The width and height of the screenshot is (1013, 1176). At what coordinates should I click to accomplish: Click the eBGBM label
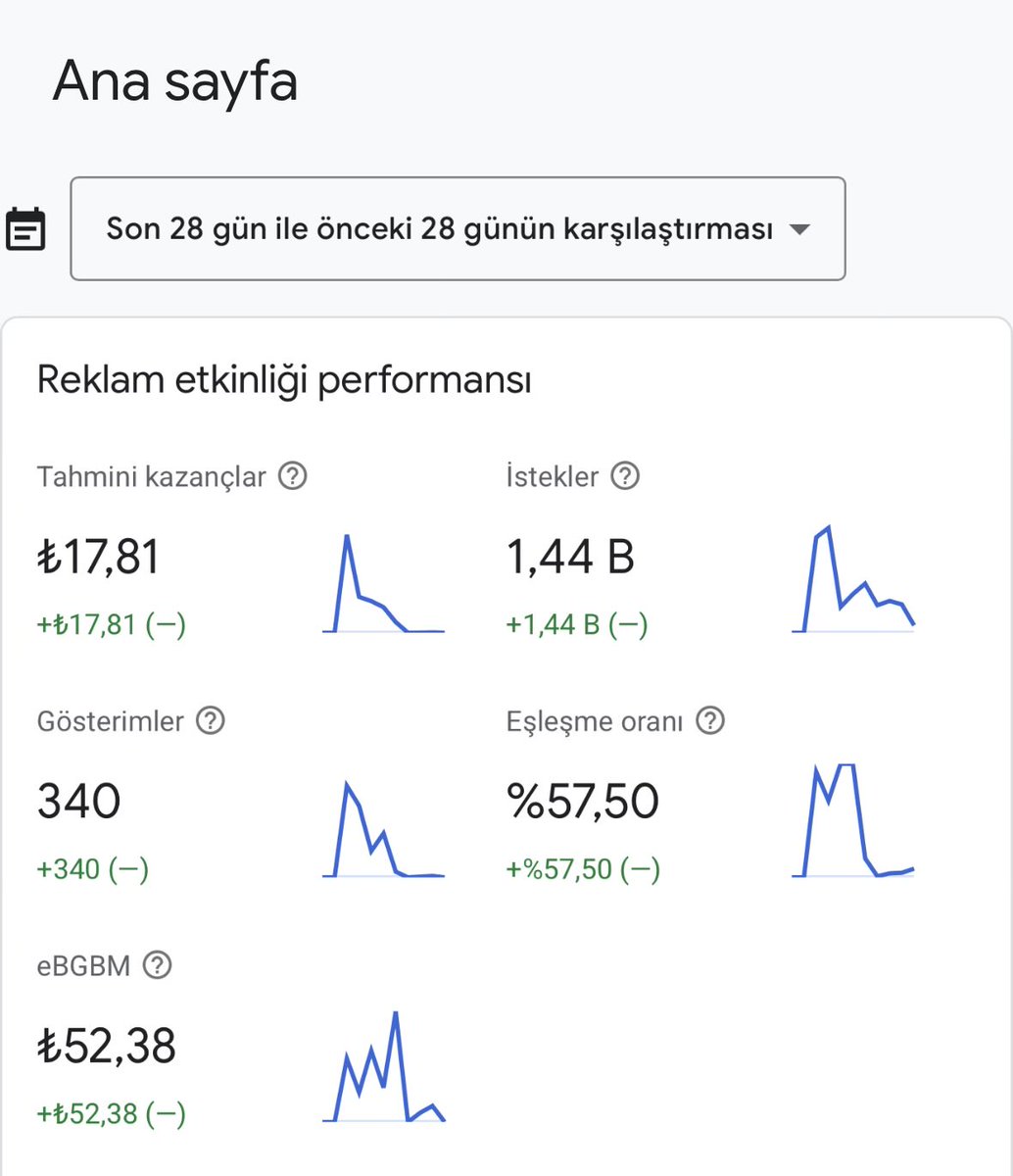click(84, 966)
